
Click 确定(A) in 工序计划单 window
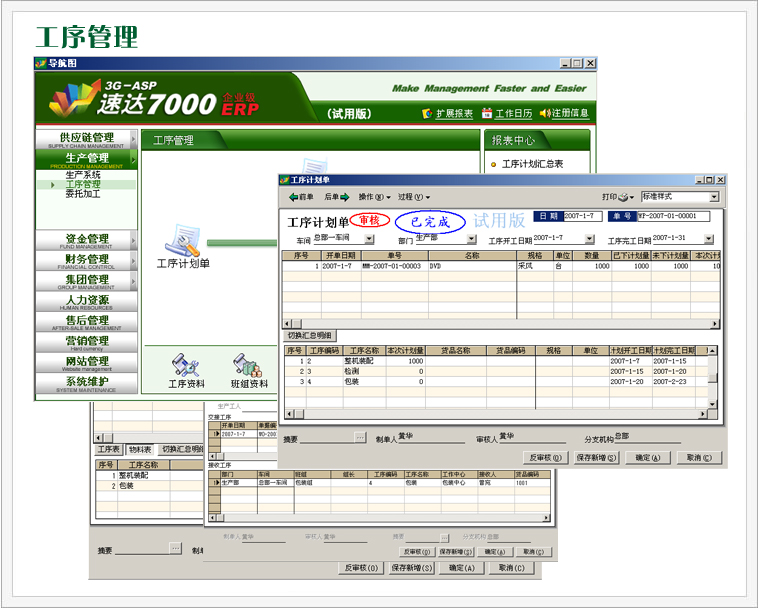pyautogui.click(x=648, y=457)
